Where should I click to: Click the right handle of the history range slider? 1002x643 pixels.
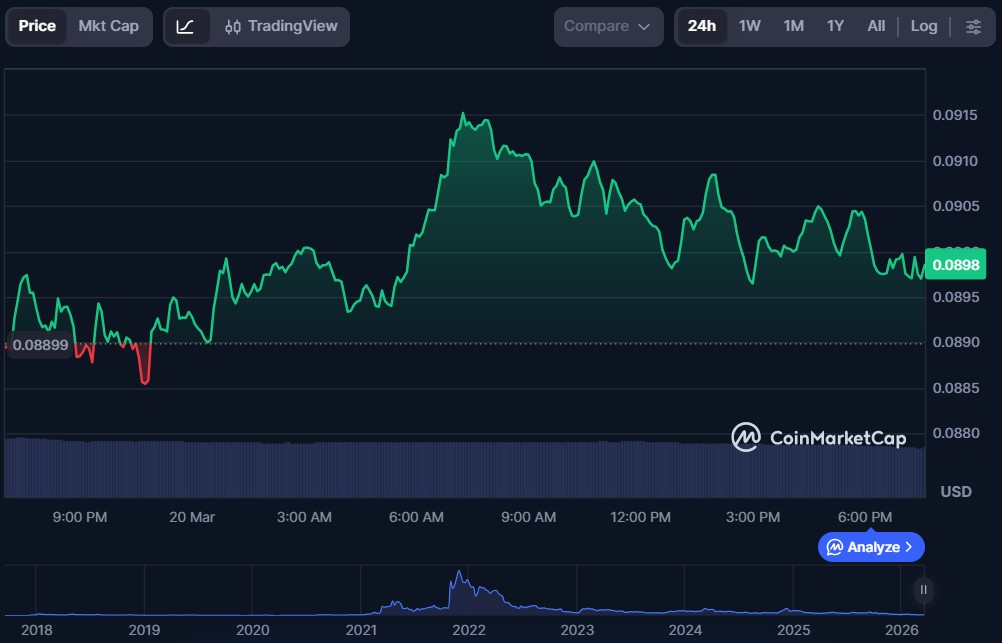923,590
